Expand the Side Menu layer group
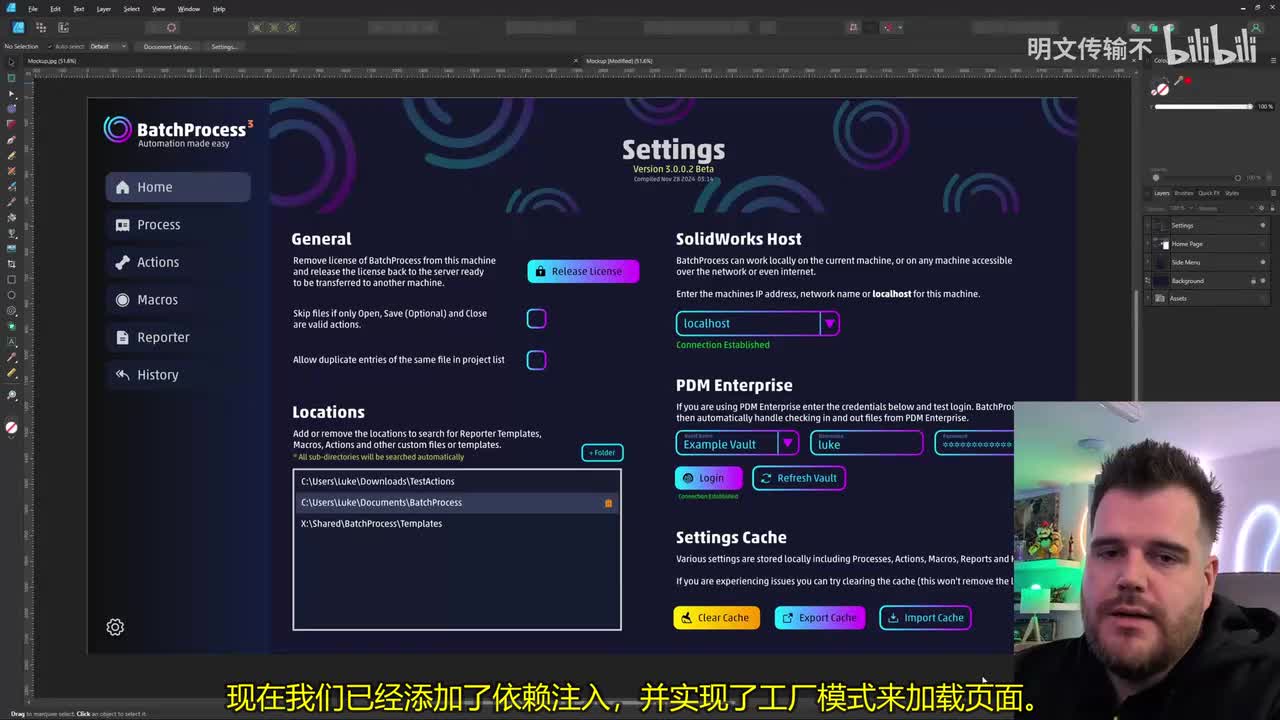 pos(1148,262)
